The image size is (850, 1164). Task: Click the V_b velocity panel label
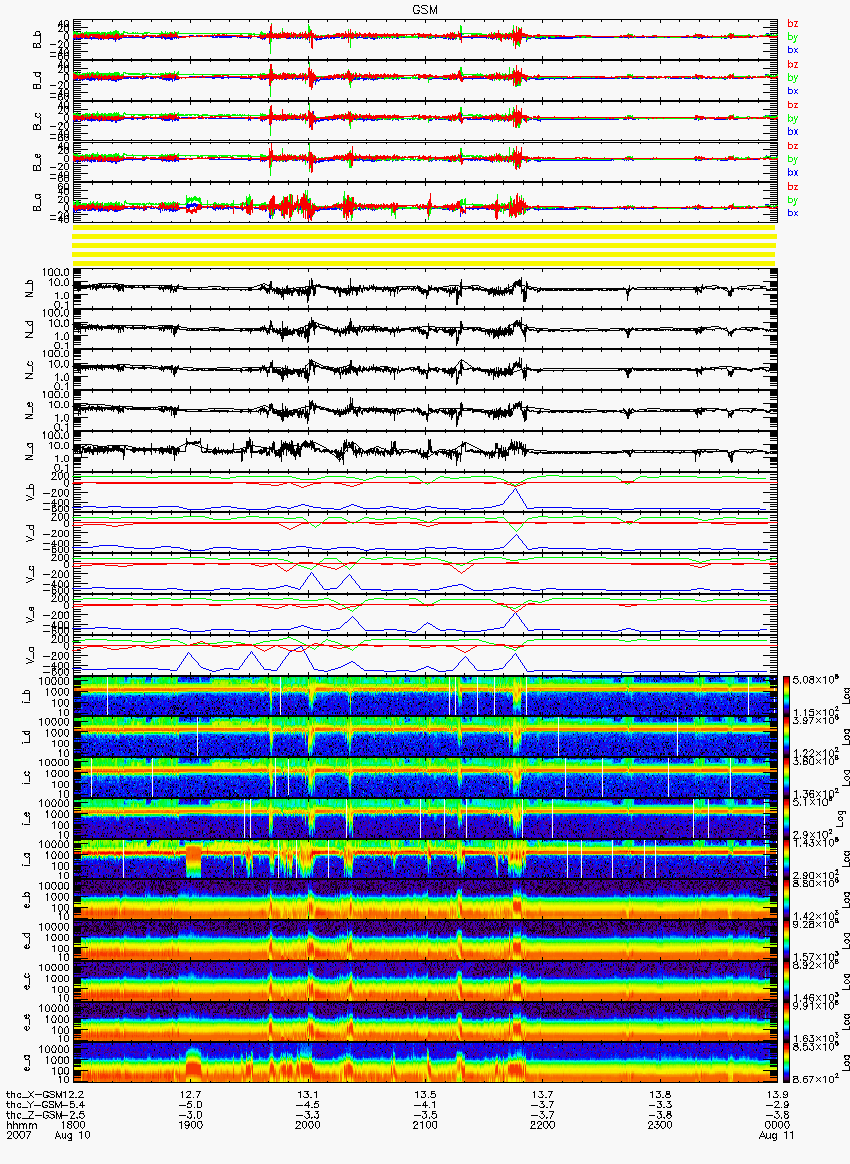pyautogui.click(x=30, y=491)
